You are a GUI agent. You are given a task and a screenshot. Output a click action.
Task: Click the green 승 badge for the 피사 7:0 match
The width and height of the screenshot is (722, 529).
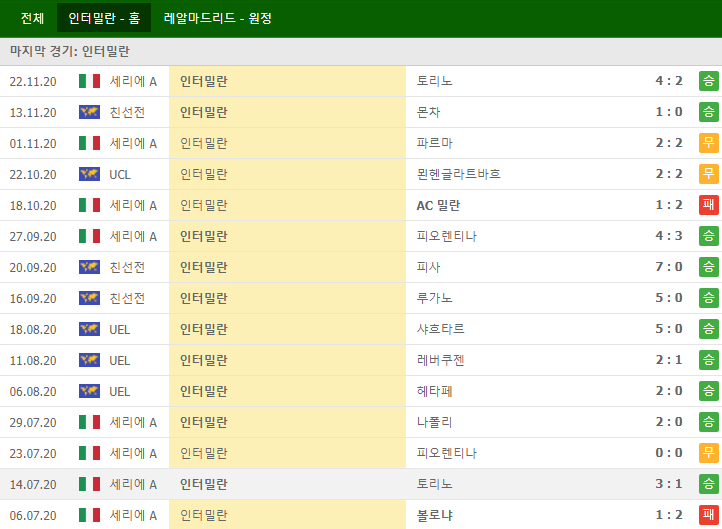click(x=709, y=267)
